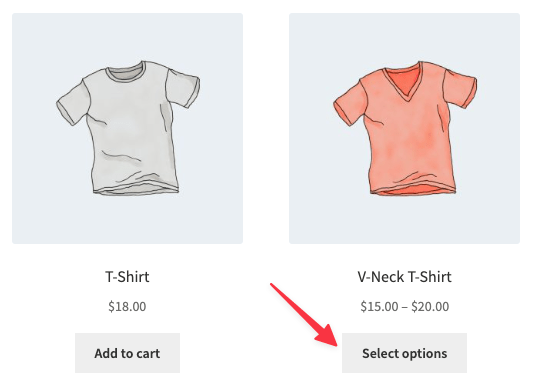534x390 pixels.
Task: Add the gray T-Shirt to cart
Action: coord(127,353)
